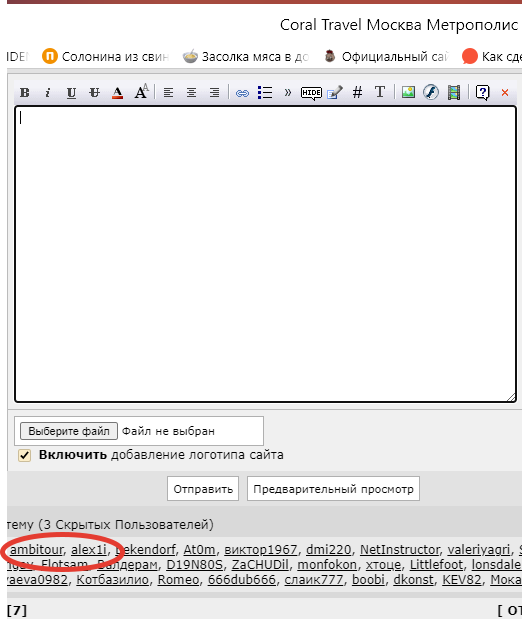The image size is (522, 619).
Task: Center align text
Action: [192, 92]
